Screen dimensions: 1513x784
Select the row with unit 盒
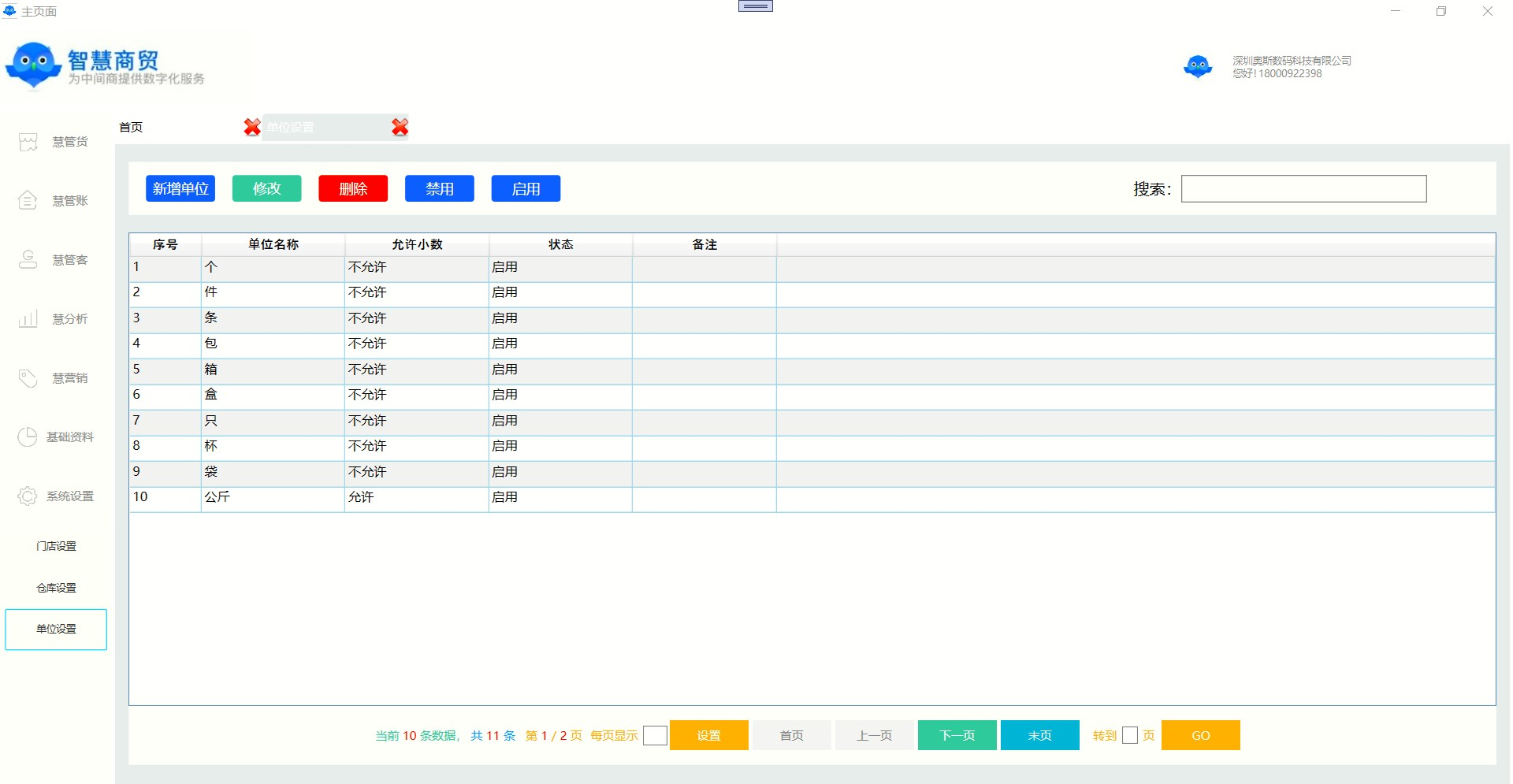pos(812,396)
